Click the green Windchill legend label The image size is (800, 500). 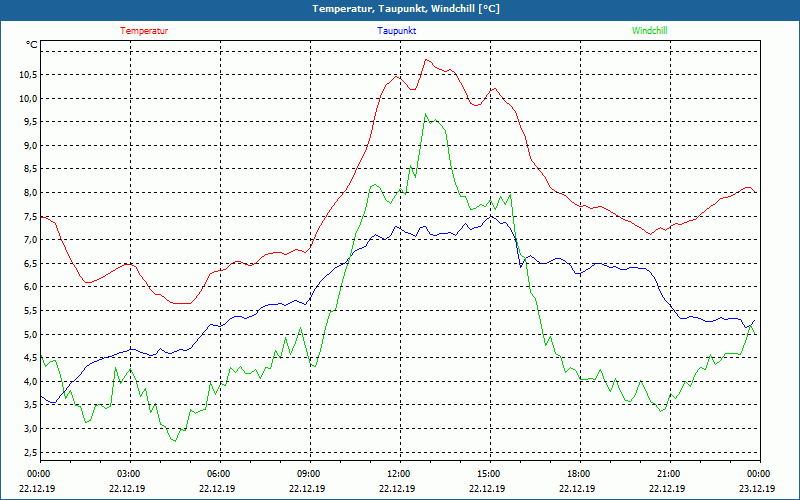point(649,31)
